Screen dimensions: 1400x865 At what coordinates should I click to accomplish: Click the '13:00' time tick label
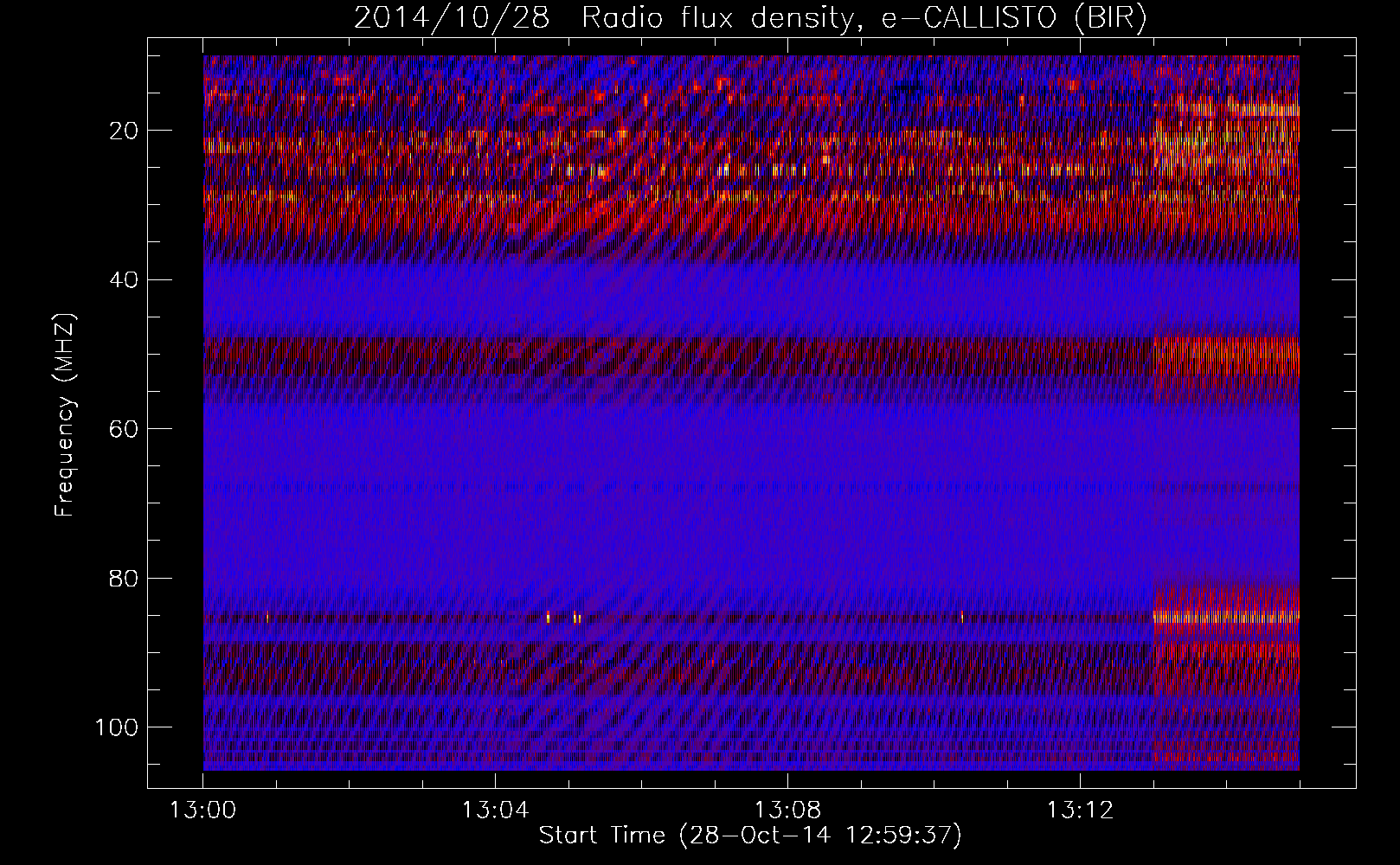(203, 811)
